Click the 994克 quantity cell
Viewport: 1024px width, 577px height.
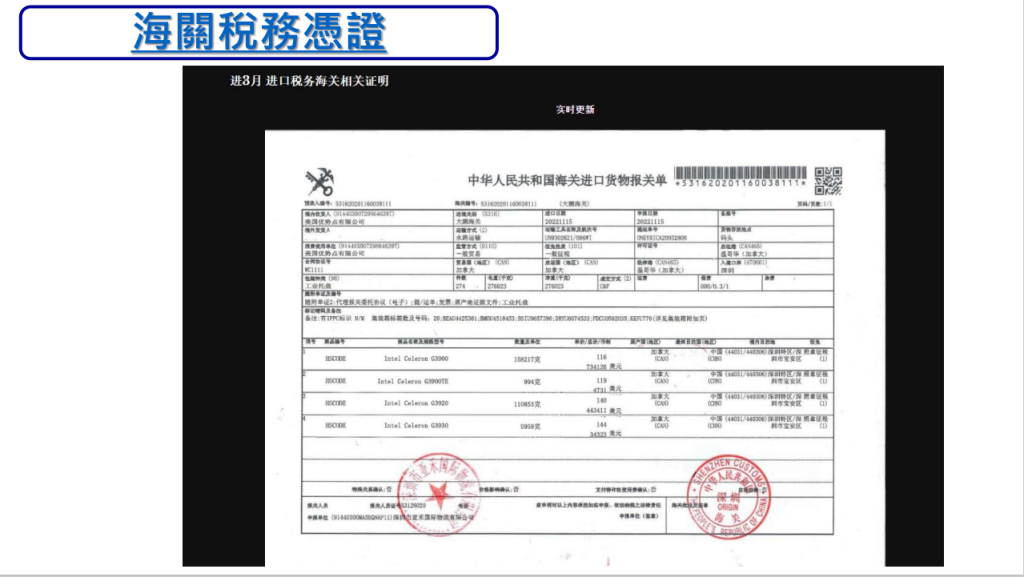click(x=530, y=382)
